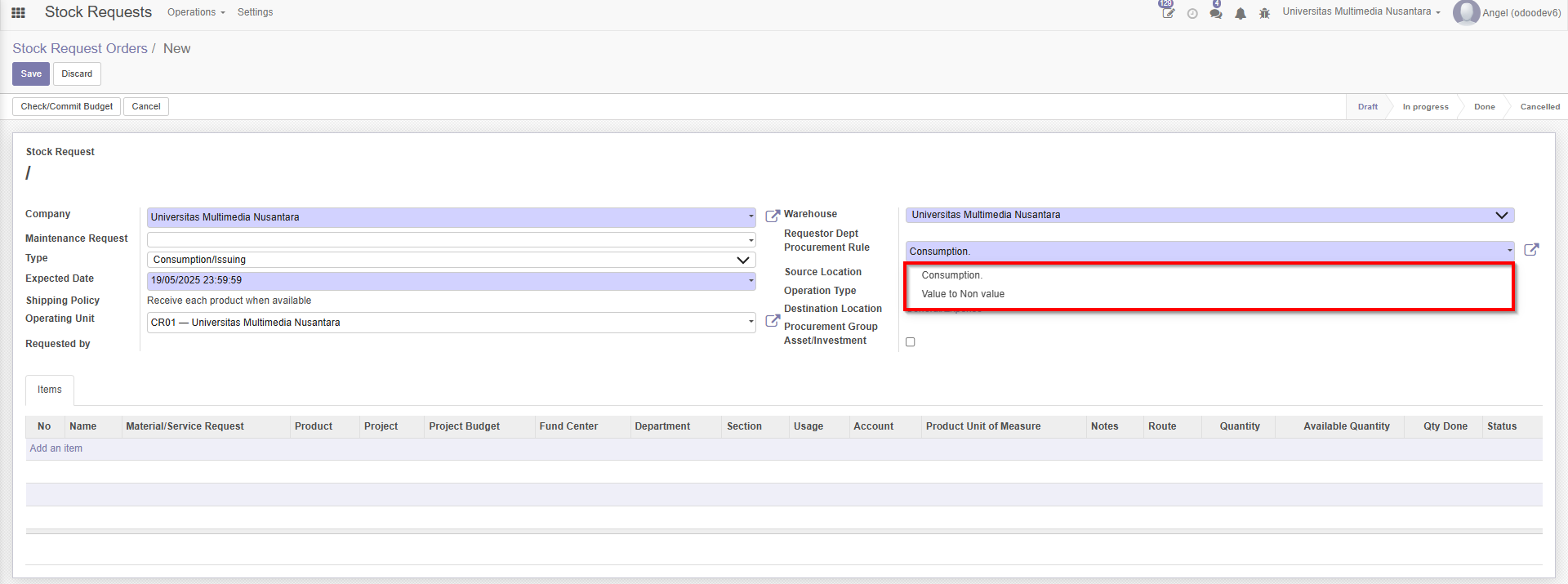Viewport: 1568px width, 584px height.
Task: Open external link for Company record
Action: (773, 216)
